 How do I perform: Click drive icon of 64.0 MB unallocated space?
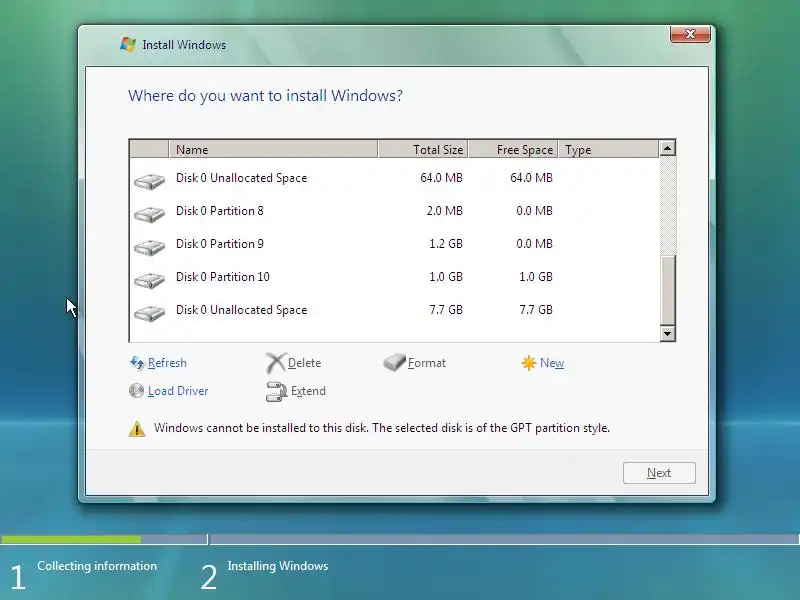click(x=149, y=181)
